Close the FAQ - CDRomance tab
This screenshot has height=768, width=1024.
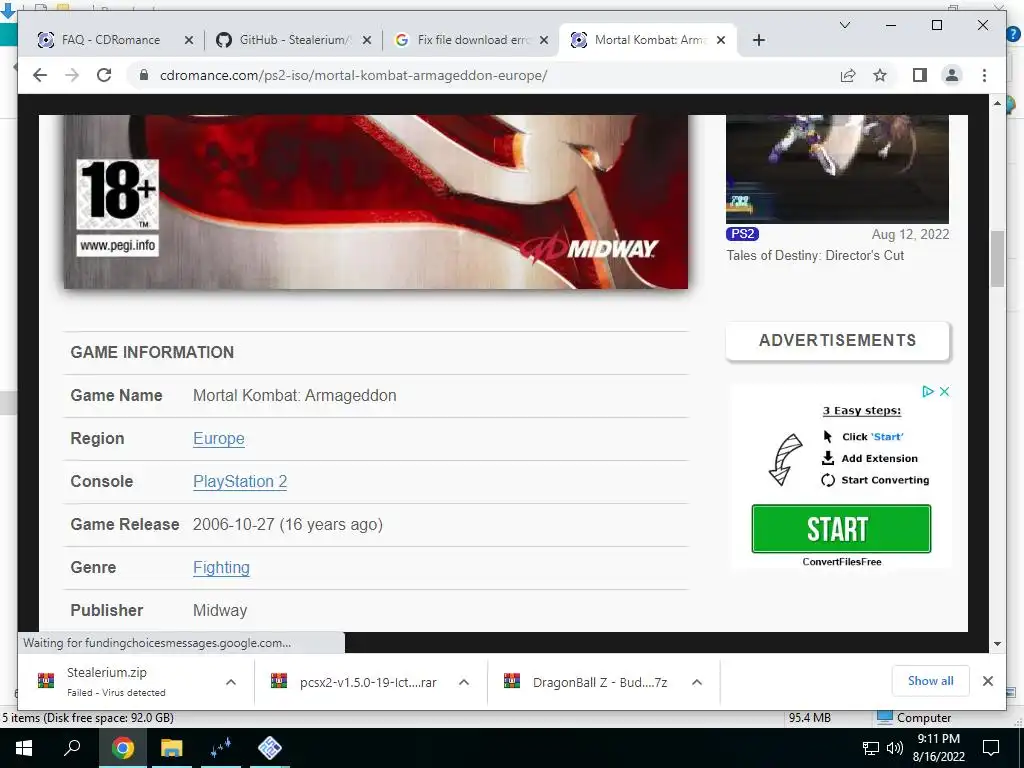pos(189,40)
